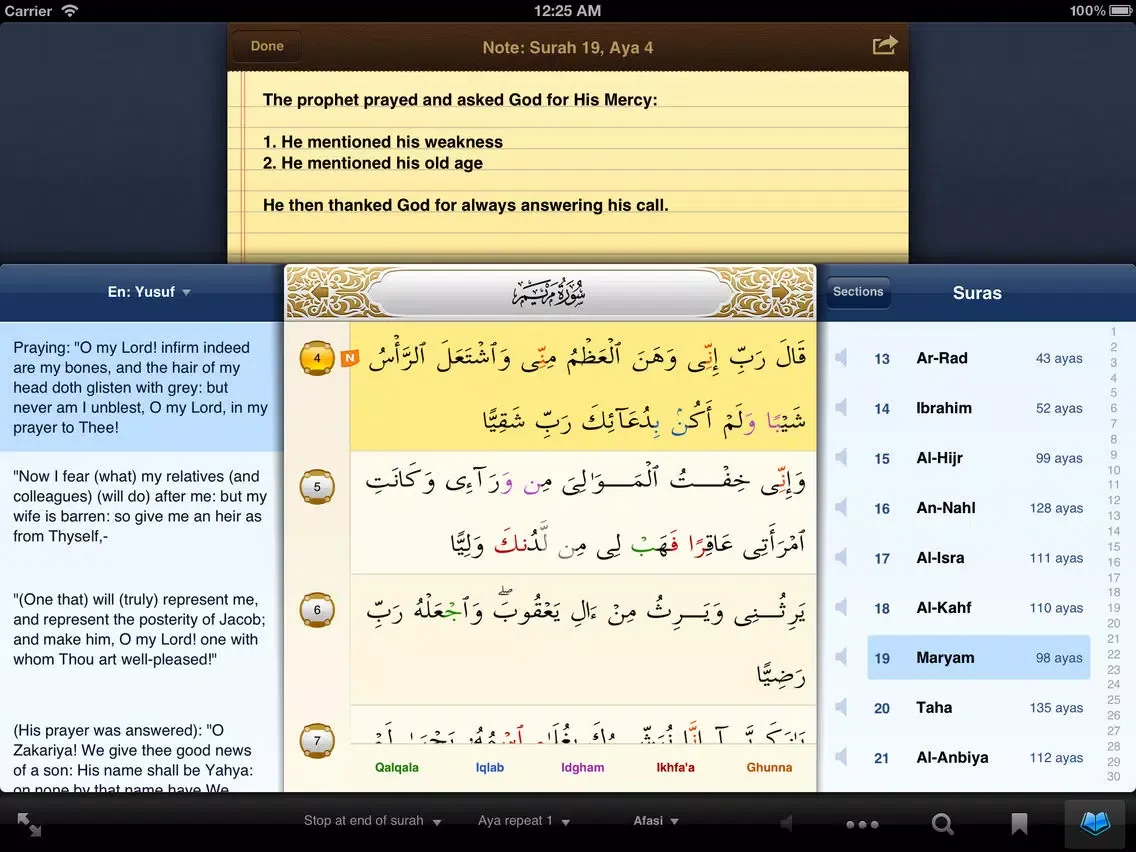
Task: Select surah 14 Ibrahim
Action: 978,408
